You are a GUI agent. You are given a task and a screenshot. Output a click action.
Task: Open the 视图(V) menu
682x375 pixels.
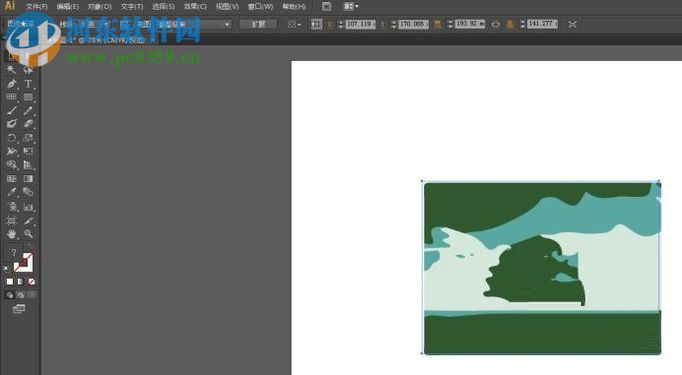click(227, 7)
